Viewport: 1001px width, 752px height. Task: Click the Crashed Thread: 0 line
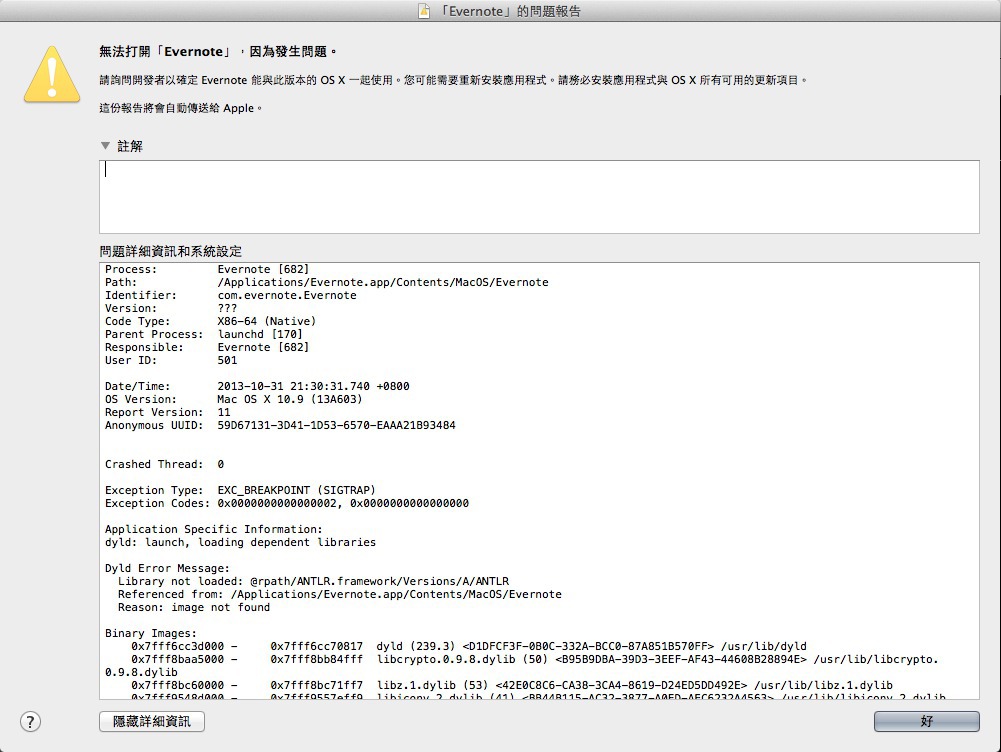(x=165, y=464)
